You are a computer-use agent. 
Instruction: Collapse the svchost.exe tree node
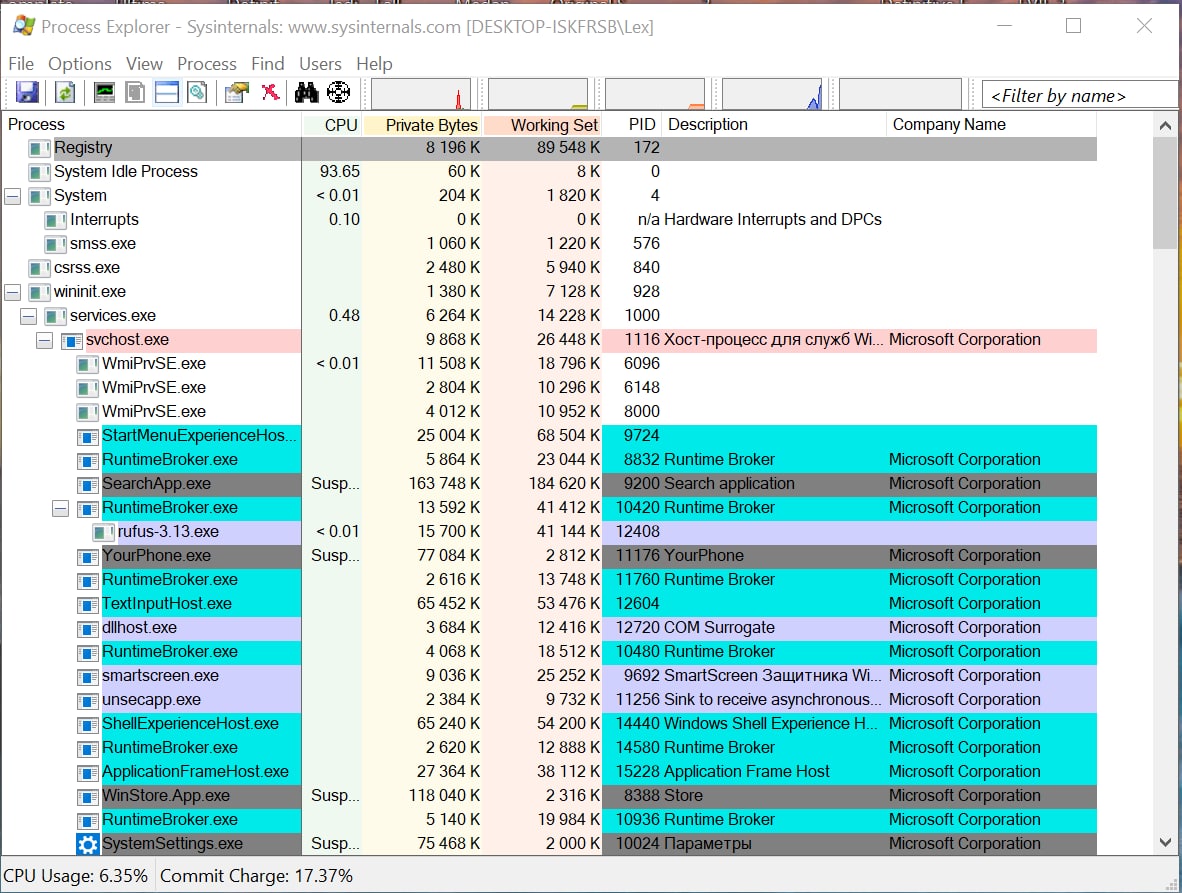point(45,340)
